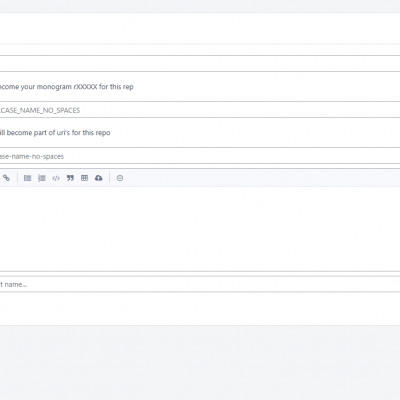Focus the empty field above the monogram text
The image size is (400, 400).
pyautogui.click(x=200, y=64)
